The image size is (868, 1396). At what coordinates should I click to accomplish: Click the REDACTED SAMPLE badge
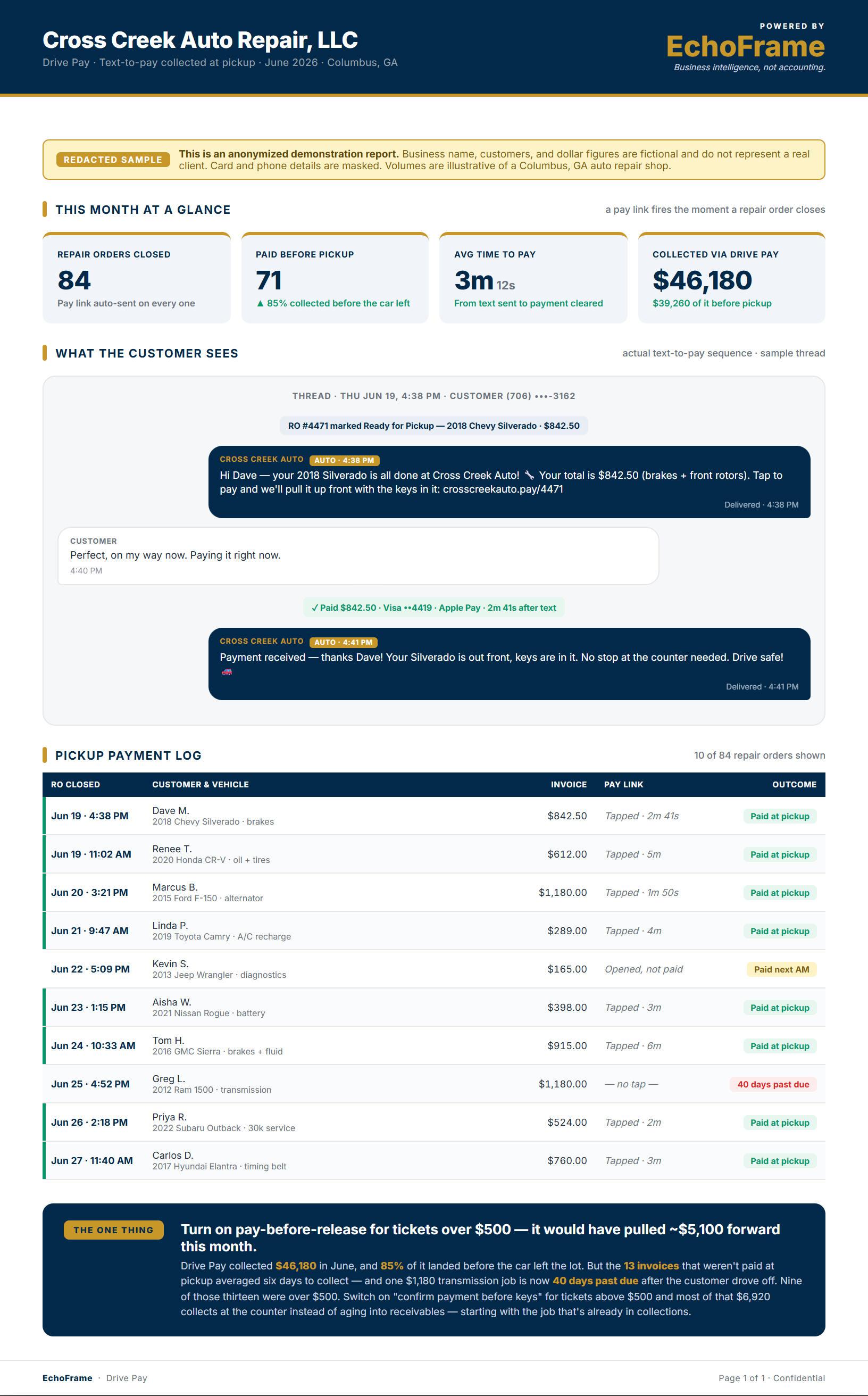point(113,160)
